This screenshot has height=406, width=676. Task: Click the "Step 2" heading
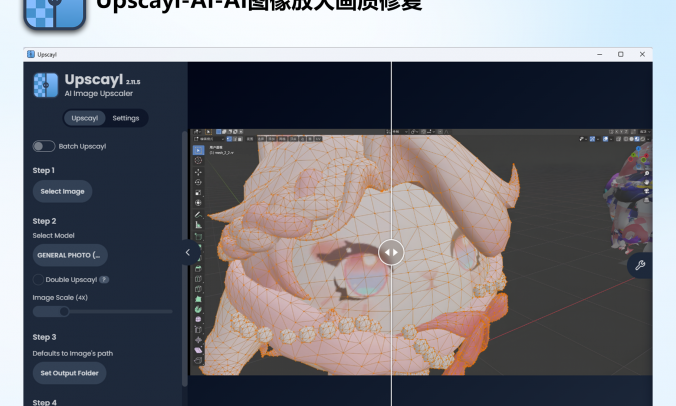[x=44, y=221]
